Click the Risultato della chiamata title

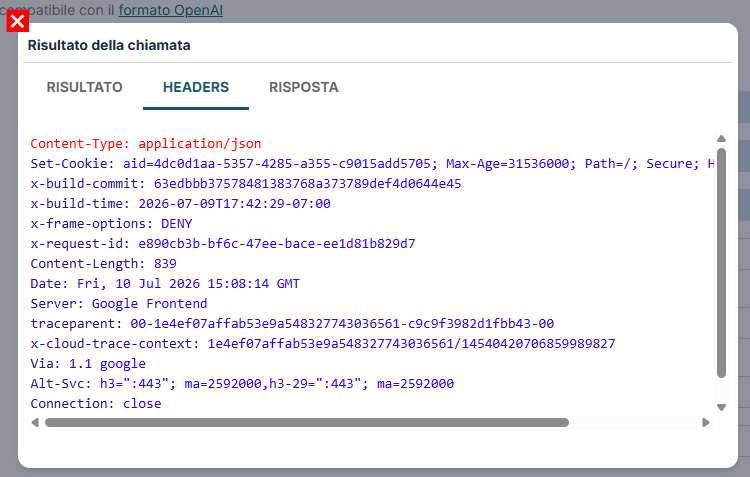[109, 45]
